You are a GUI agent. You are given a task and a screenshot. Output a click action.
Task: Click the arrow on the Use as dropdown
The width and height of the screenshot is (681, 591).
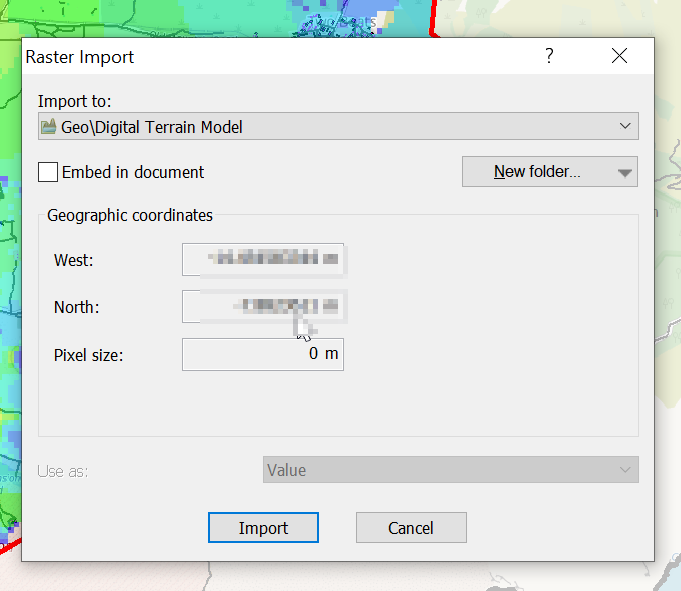[x=625, y=470]
